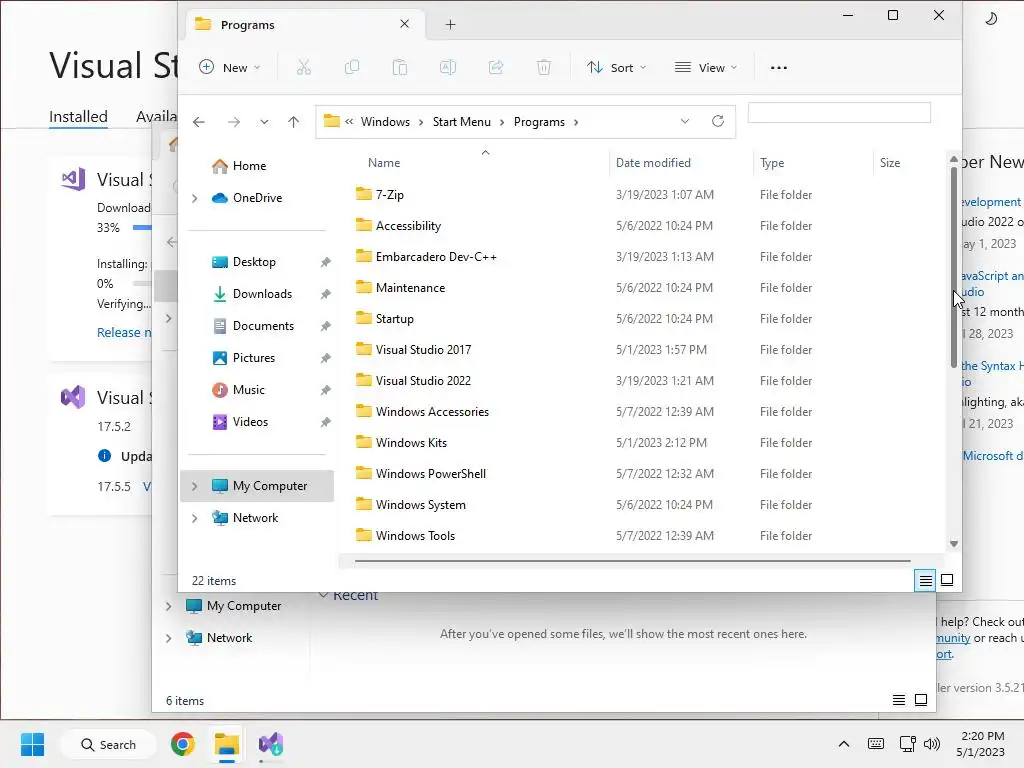Click the Paste clipboard icon
This screenshot has height=768, width=1024.
(400, 67)
